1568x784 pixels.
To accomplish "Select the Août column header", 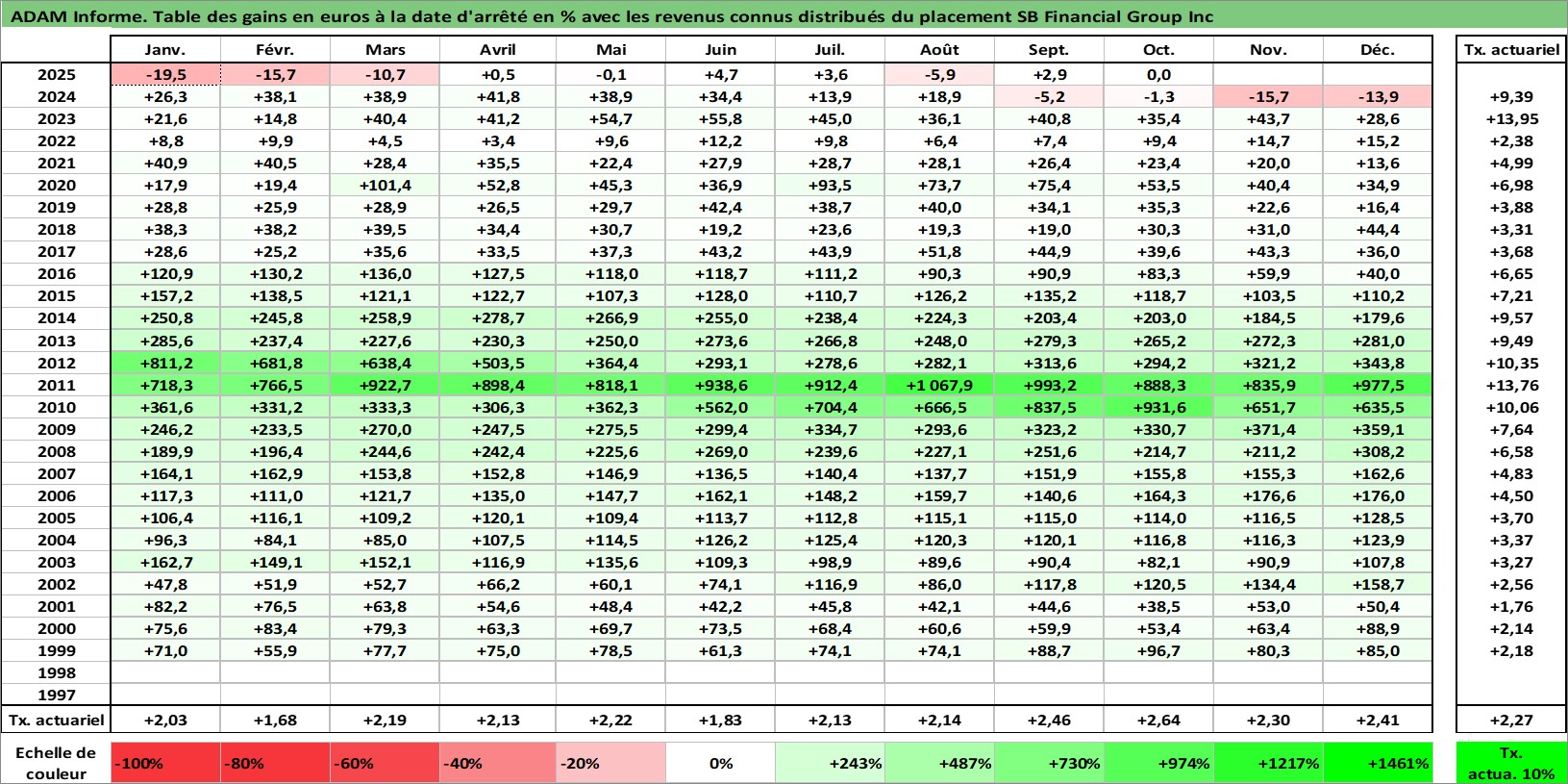I will tap(939, 50).
